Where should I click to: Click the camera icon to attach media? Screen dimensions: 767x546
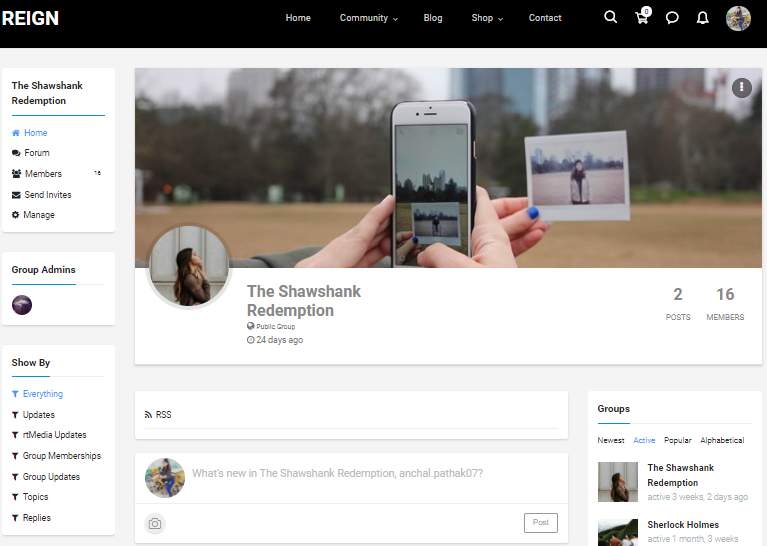click(x=155, y=523)
